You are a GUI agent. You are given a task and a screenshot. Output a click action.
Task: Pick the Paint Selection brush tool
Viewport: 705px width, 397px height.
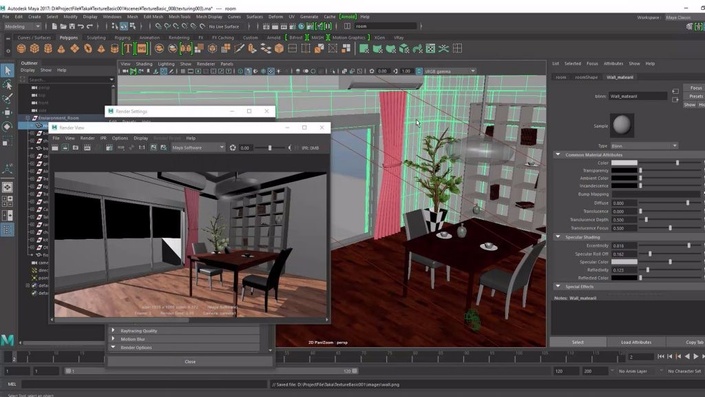pos(7,98)
